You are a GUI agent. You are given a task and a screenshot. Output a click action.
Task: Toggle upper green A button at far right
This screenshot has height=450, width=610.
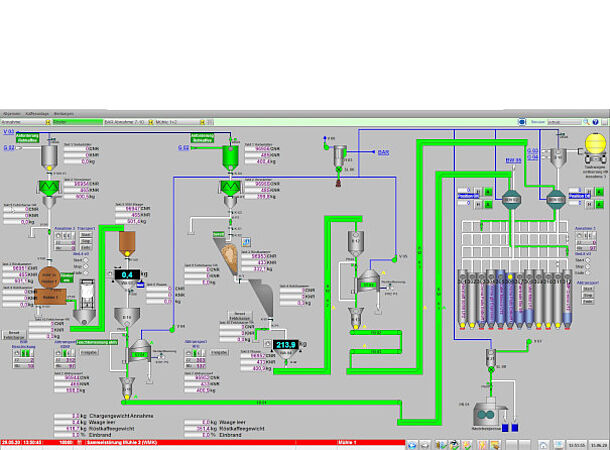coord(600,192)
